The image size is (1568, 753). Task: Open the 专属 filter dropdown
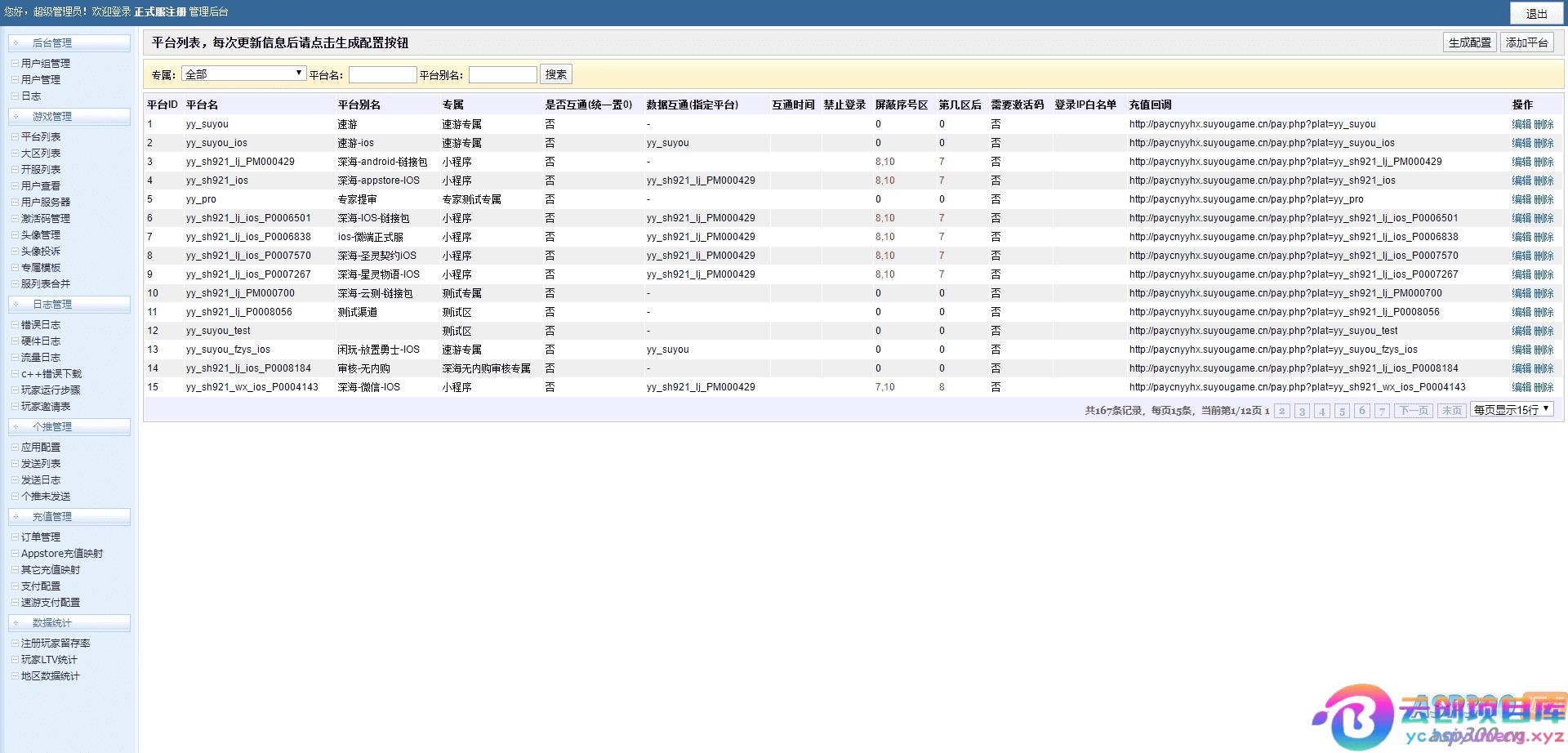tap(243, 74)
